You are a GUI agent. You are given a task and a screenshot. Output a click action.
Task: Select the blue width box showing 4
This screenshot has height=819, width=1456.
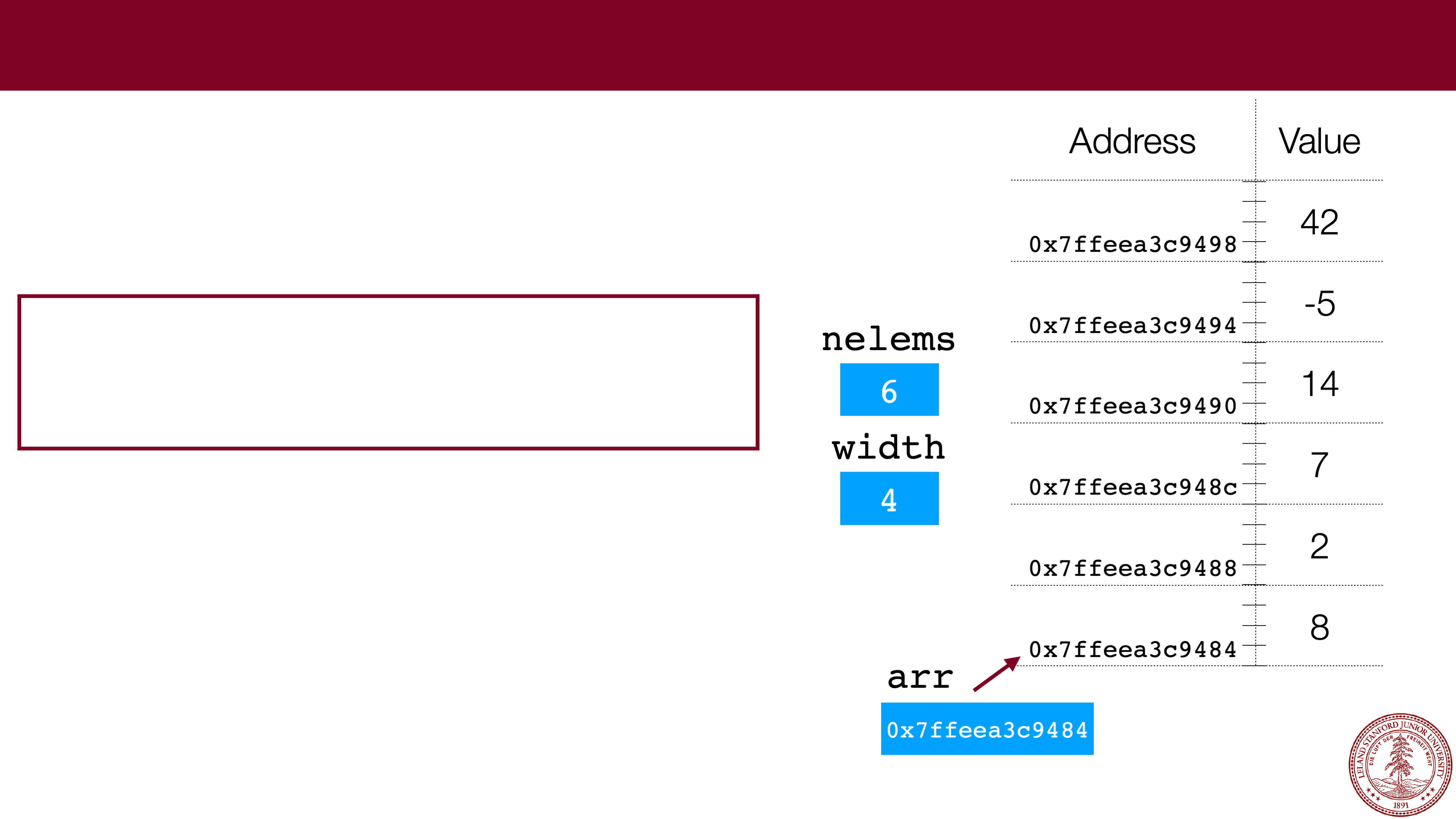coord(889,499)
